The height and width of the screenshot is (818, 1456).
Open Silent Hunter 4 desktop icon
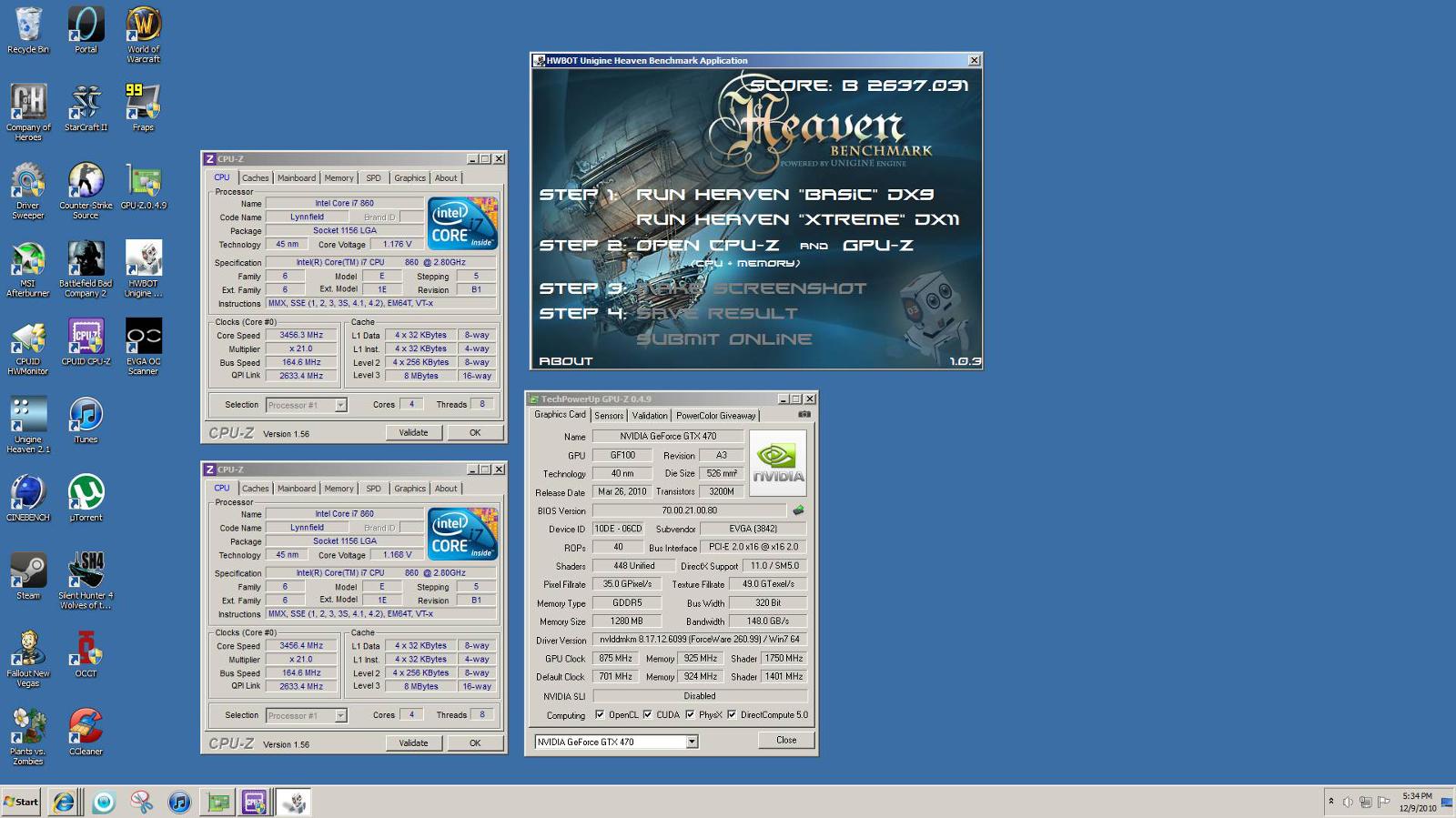[86, 581]
